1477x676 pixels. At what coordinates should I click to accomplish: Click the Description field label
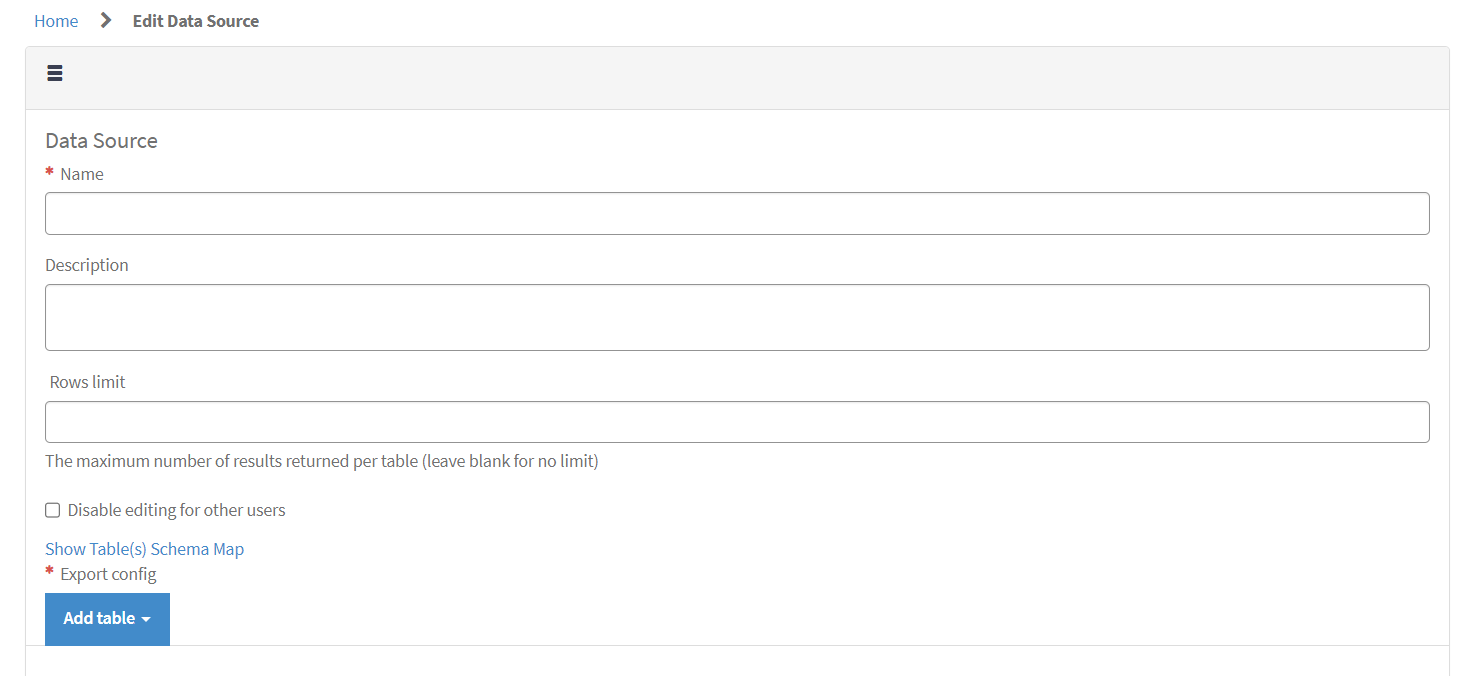tap(87, 265)
